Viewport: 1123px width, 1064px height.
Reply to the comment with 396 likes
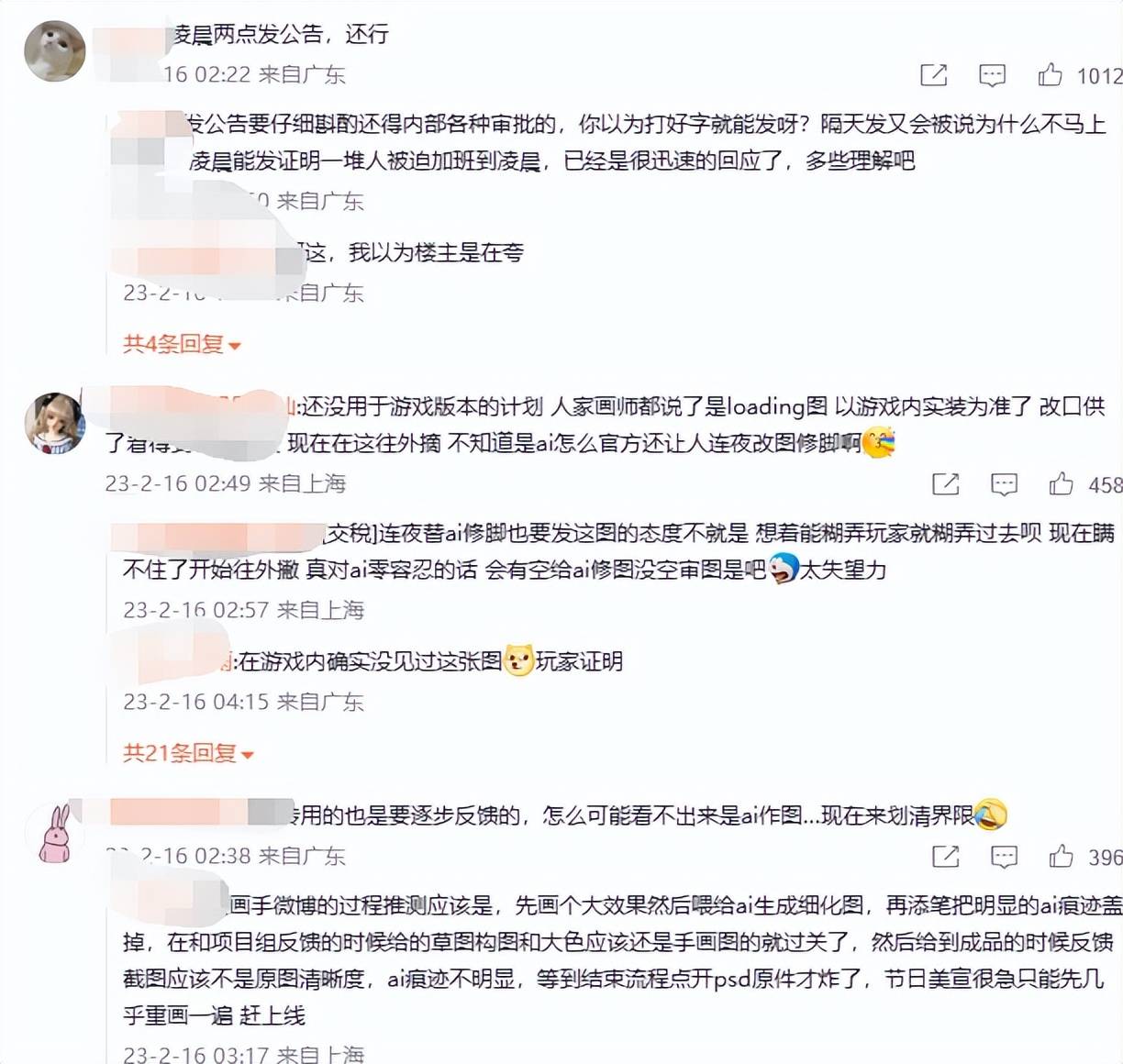click(1004, 857)
